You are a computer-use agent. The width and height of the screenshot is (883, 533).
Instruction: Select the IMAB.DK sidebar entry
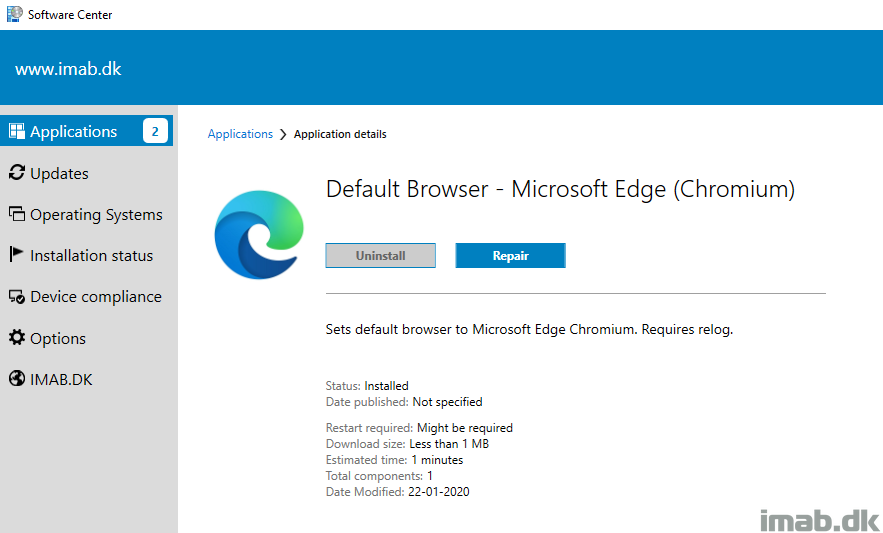click(x=61, y=379)
